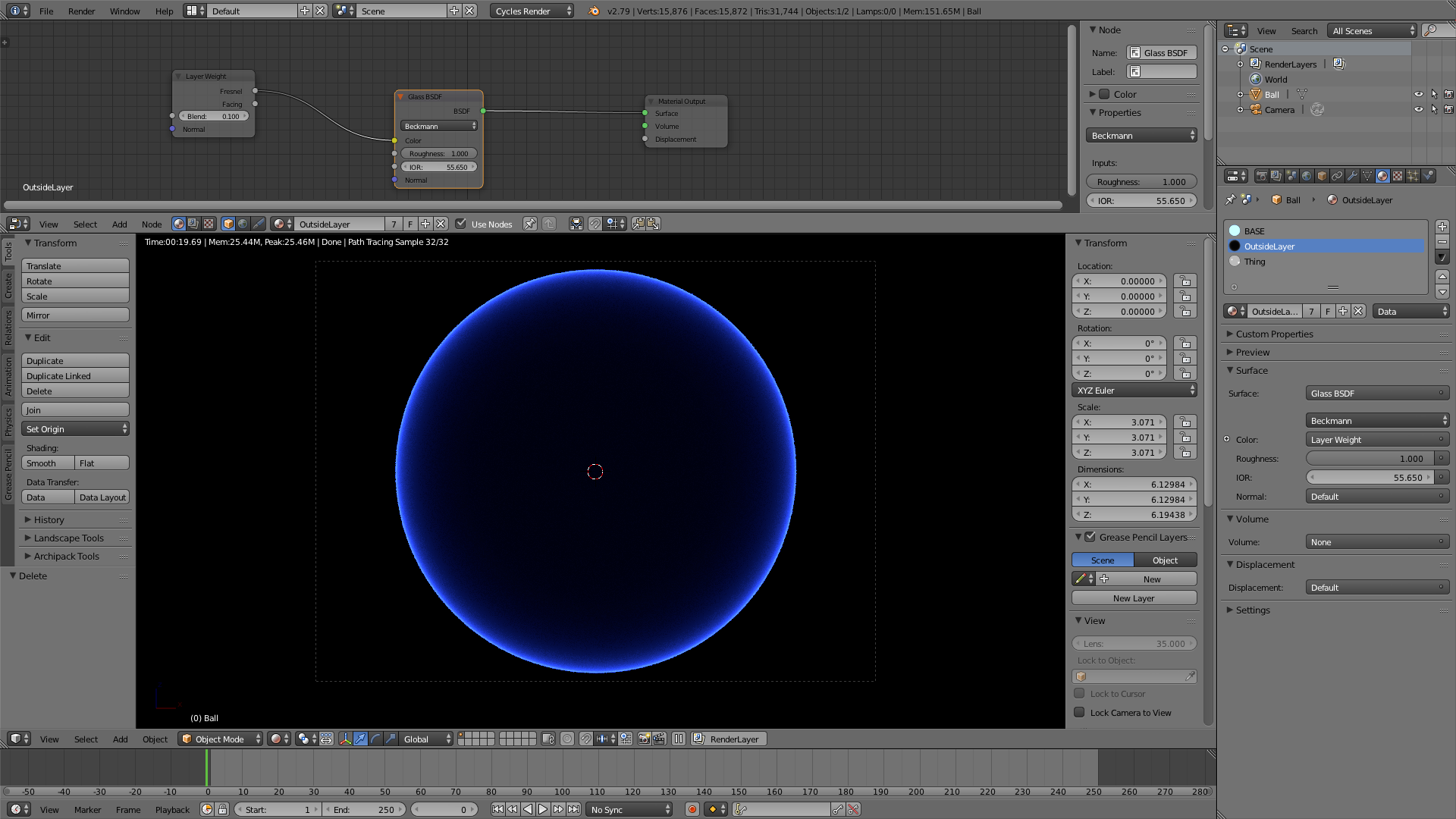Click the Duplicate Linked button
Viewport: 1456px width, 819px height.
75,376
